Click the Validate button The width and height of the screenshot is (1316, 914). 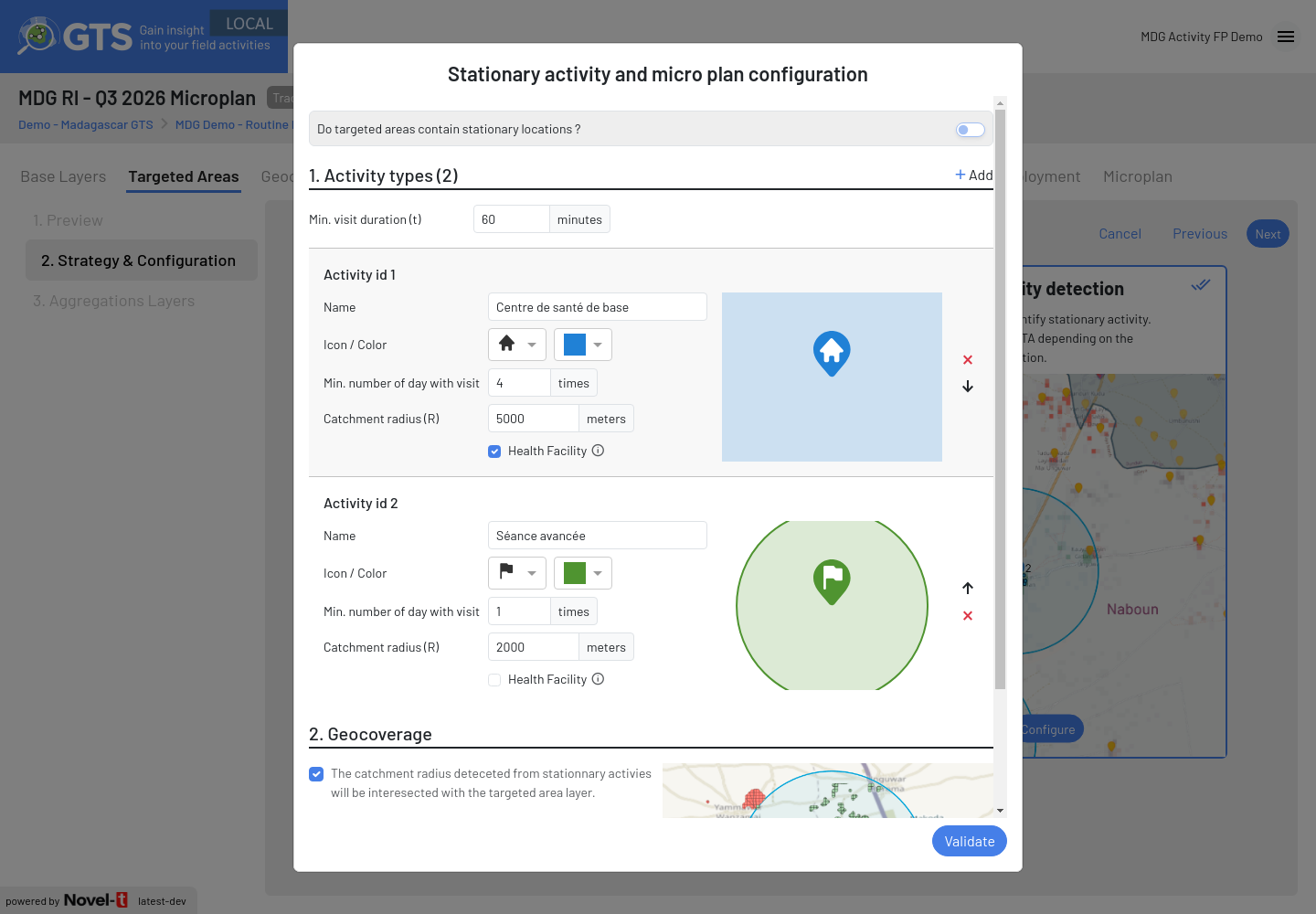point(970,842)
